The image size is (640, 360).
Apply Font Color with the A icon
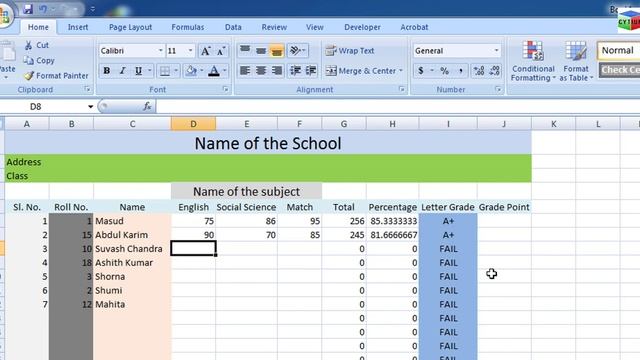pyautogui.click(x=214, y=71)
